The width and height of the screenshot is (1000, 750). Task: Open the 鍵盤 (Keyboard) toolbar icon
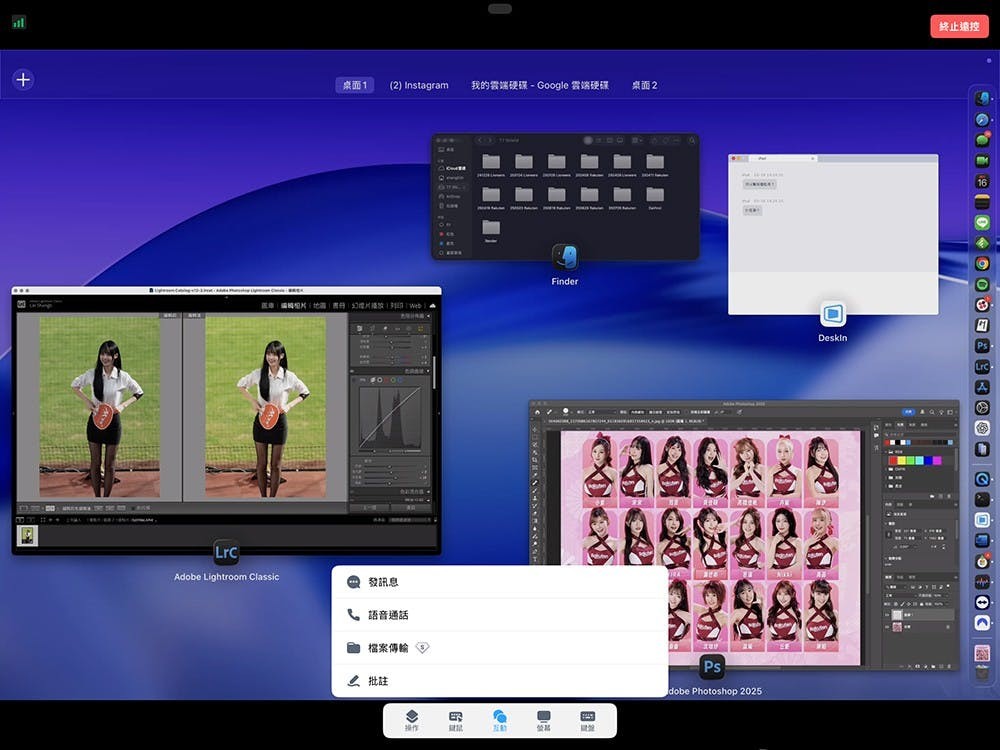click(587, 720)
